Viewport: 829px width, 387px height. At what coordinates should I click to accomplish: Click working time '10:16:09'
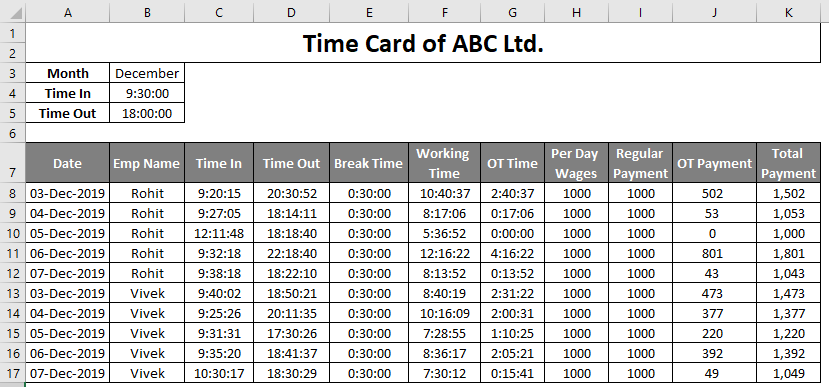point(444,314)
